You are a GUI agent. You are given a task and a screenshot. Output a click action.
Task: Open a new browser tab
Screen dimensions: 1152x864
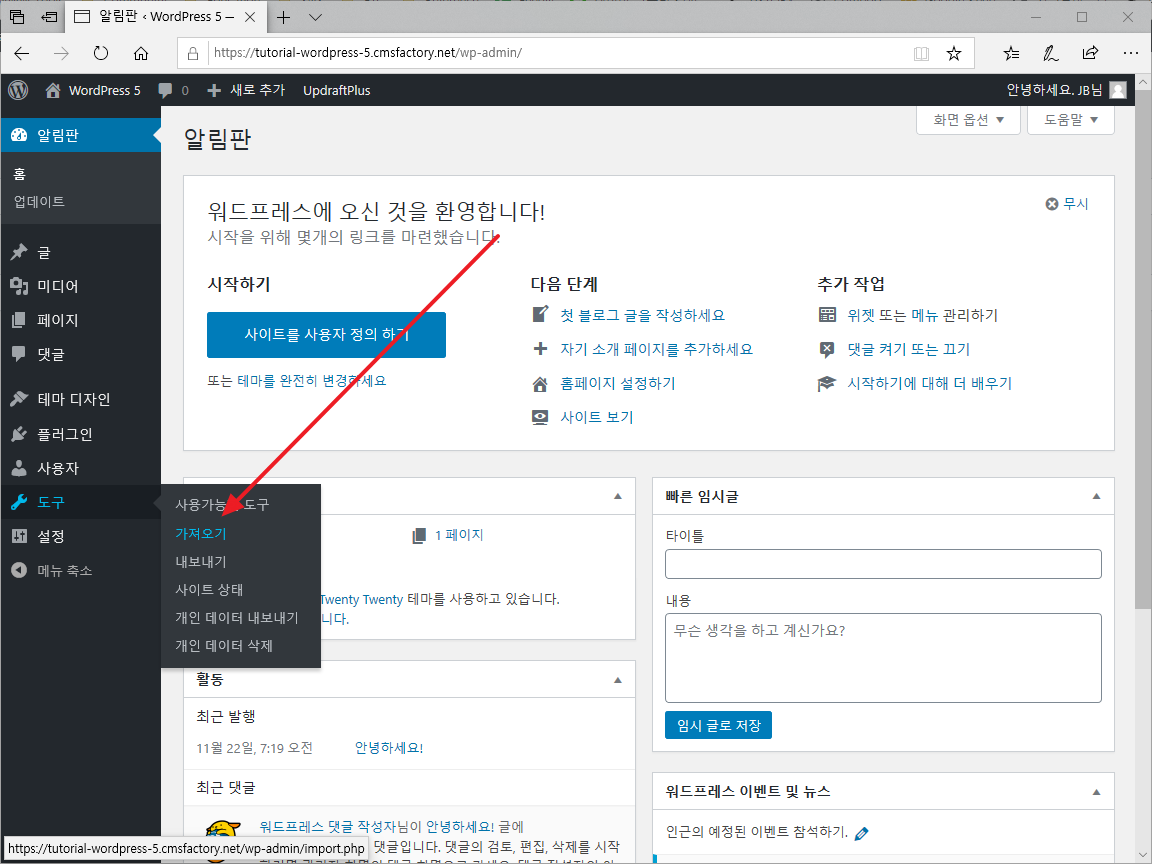pyautogui.click(x=284, y=17)
